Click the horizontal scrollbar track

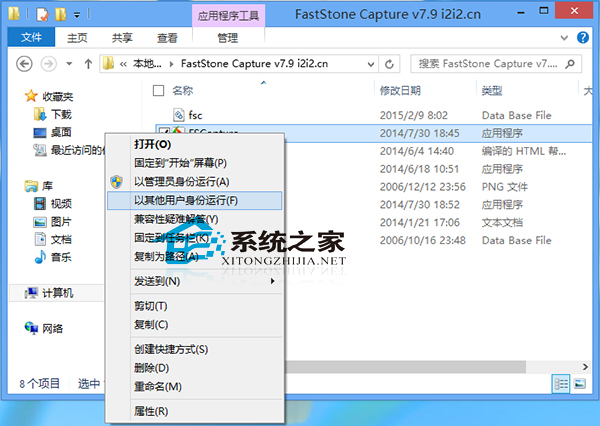coord(552,367)
